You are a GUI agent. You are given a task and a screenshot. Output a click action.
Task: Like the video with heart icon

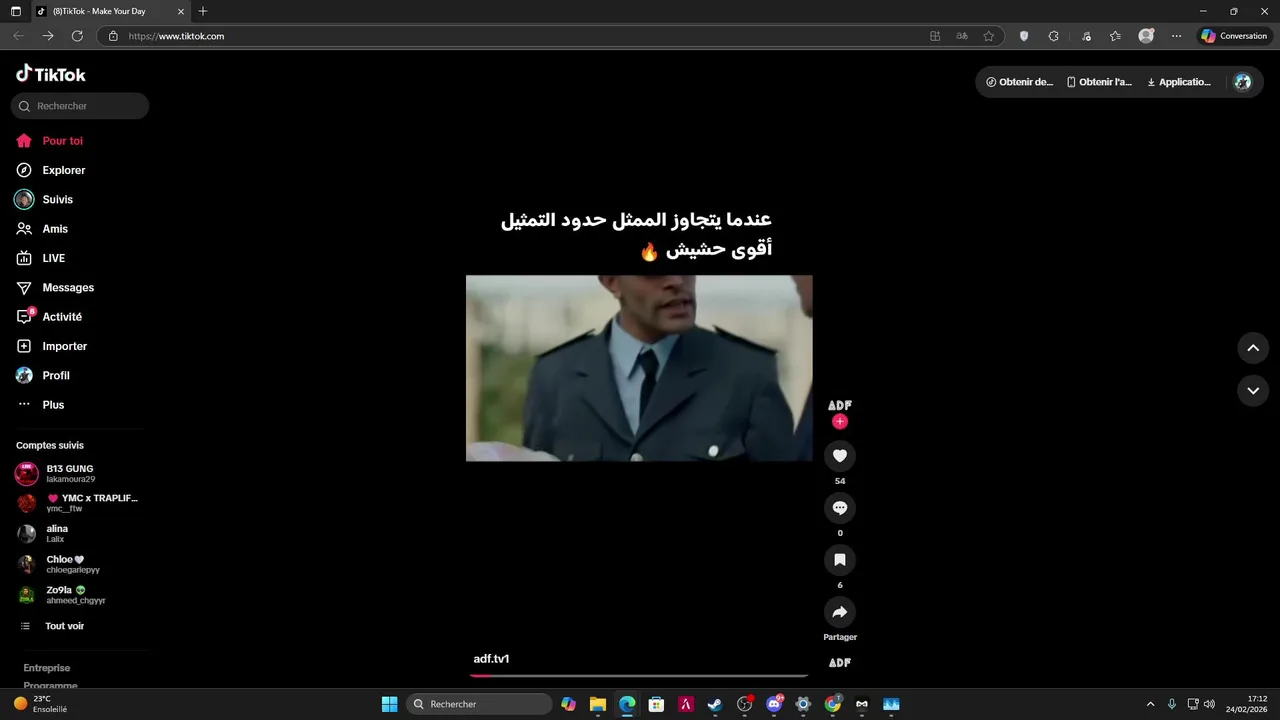(840, 456)
